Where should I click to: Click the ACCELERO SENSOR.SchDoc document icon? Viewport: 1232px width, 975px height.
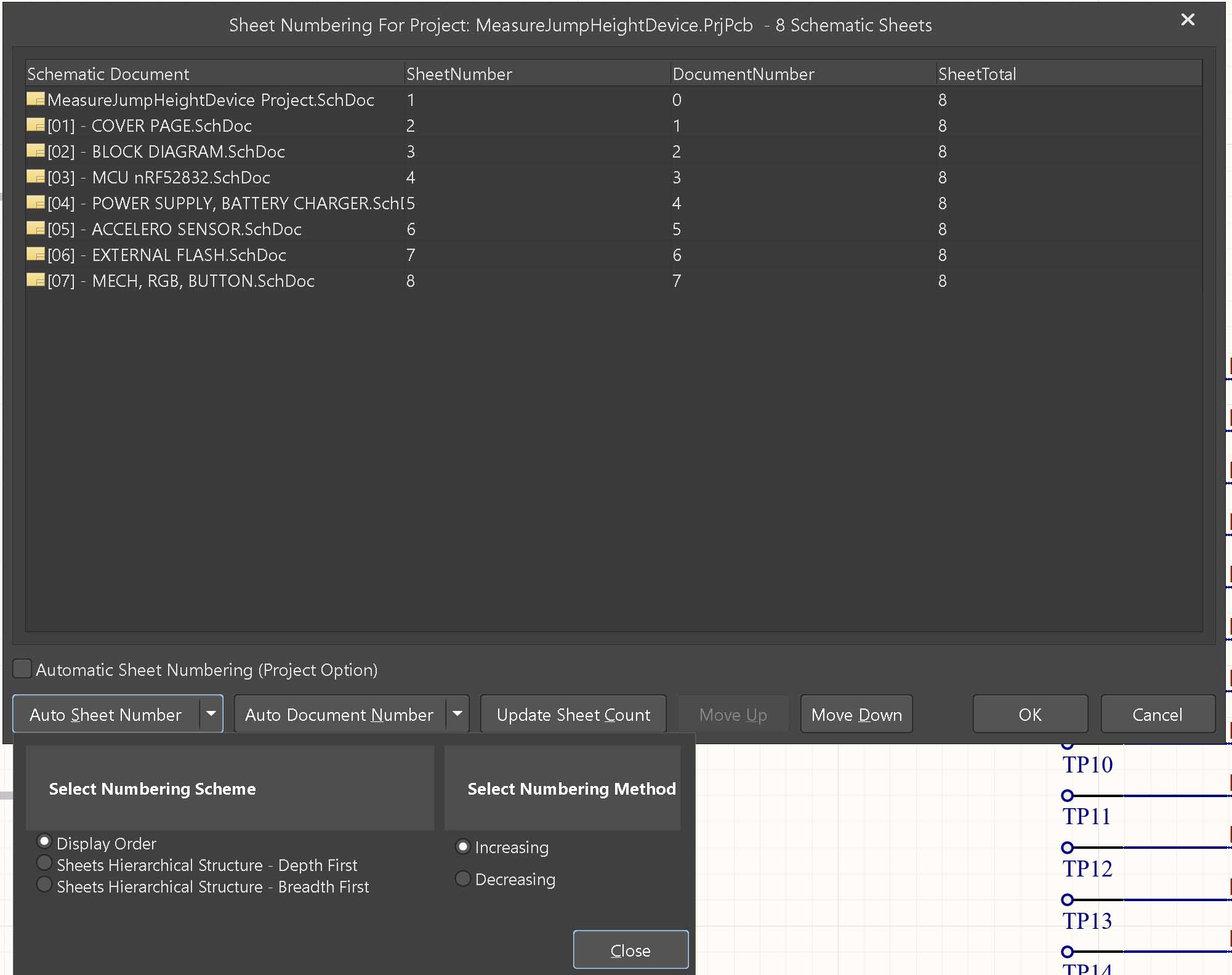[36, 228]
